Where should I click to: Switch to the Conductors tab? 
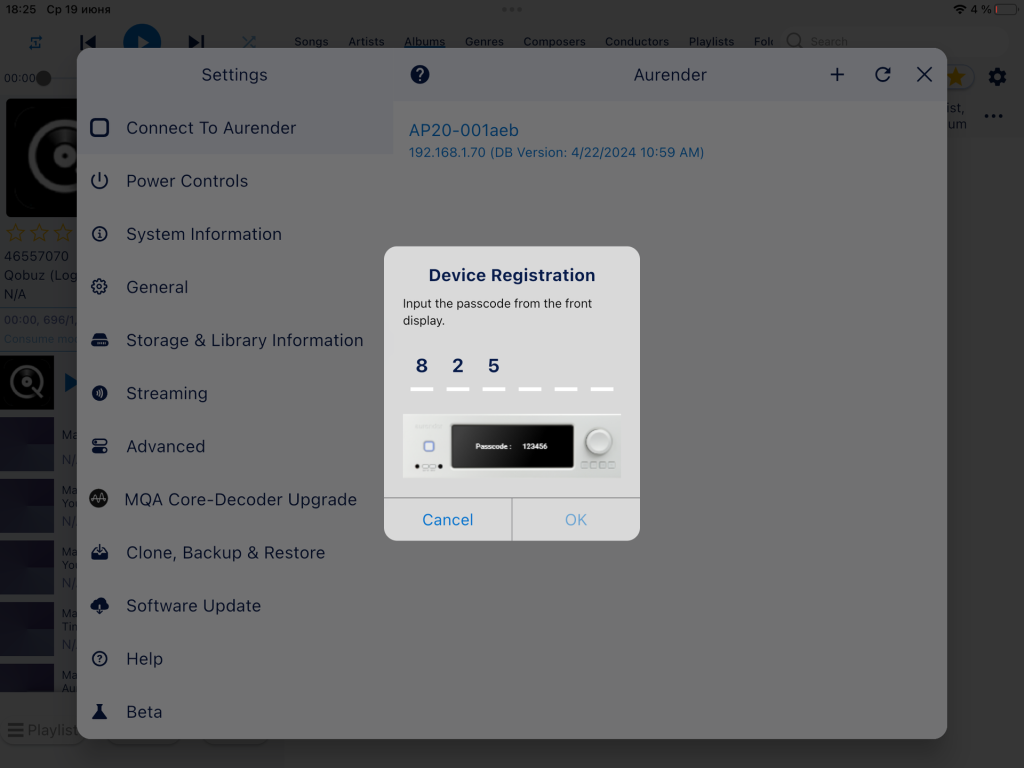point(637,41)
